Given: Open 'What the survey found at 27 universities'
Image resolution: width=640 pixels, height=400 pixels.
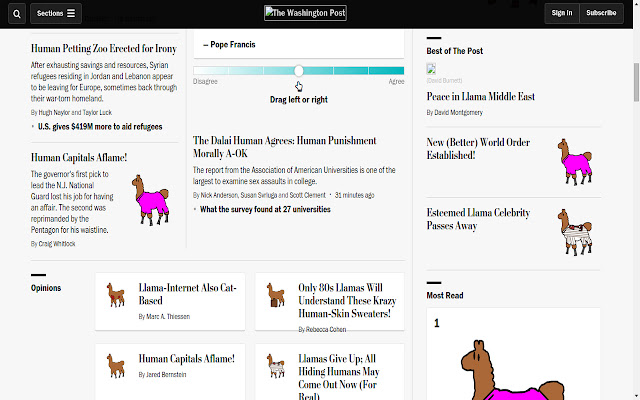Looking at the screenshot, I should coord(265,209).
